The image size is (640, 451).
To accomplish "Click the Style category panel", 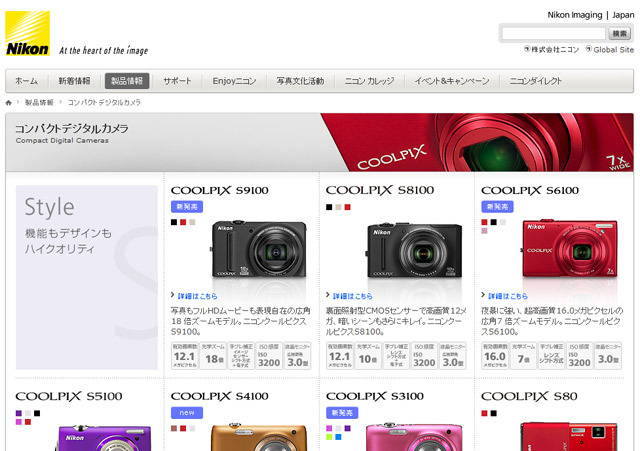I will point(87,278).
